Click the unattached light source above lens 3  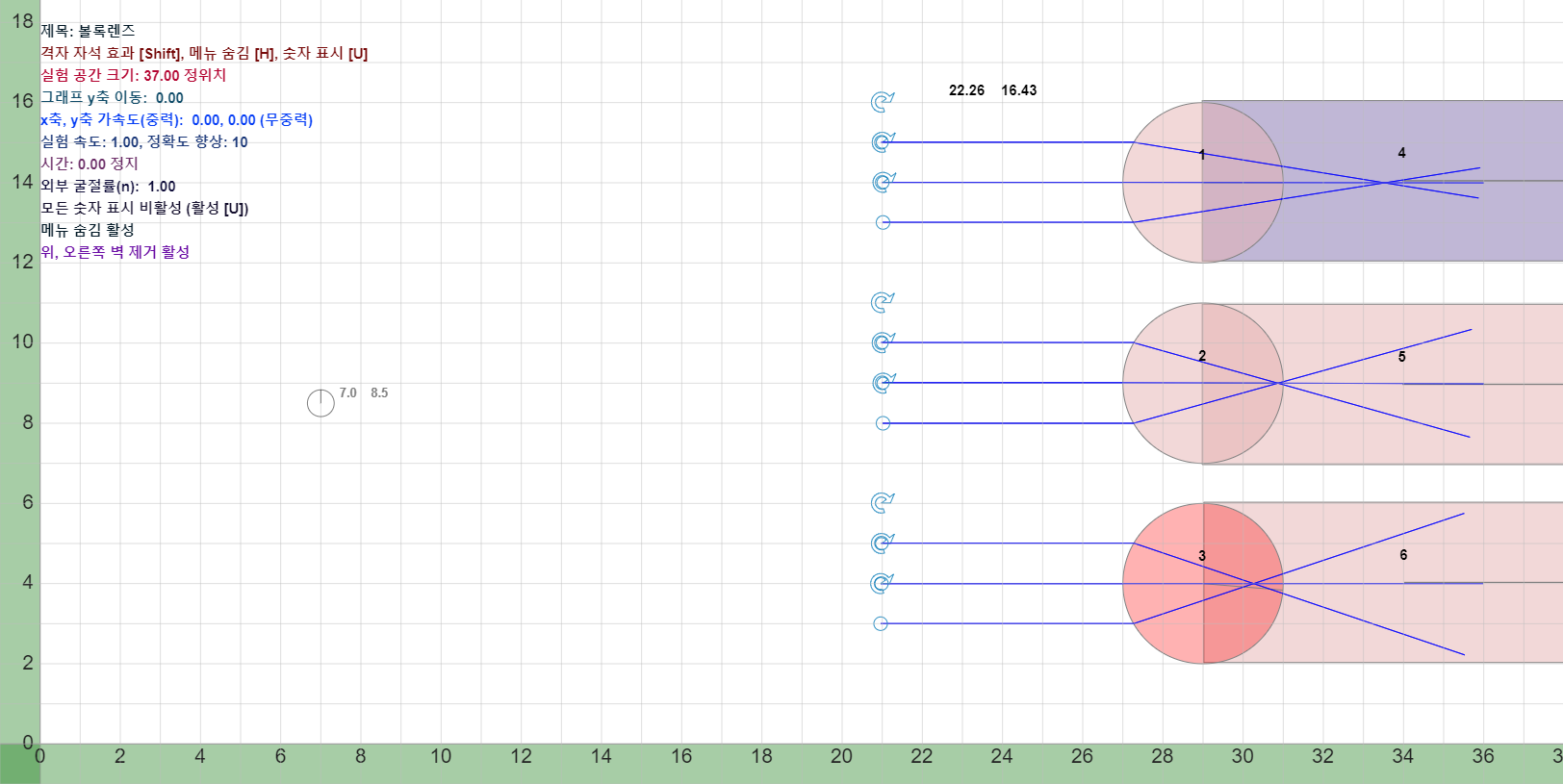coord(882,503)
